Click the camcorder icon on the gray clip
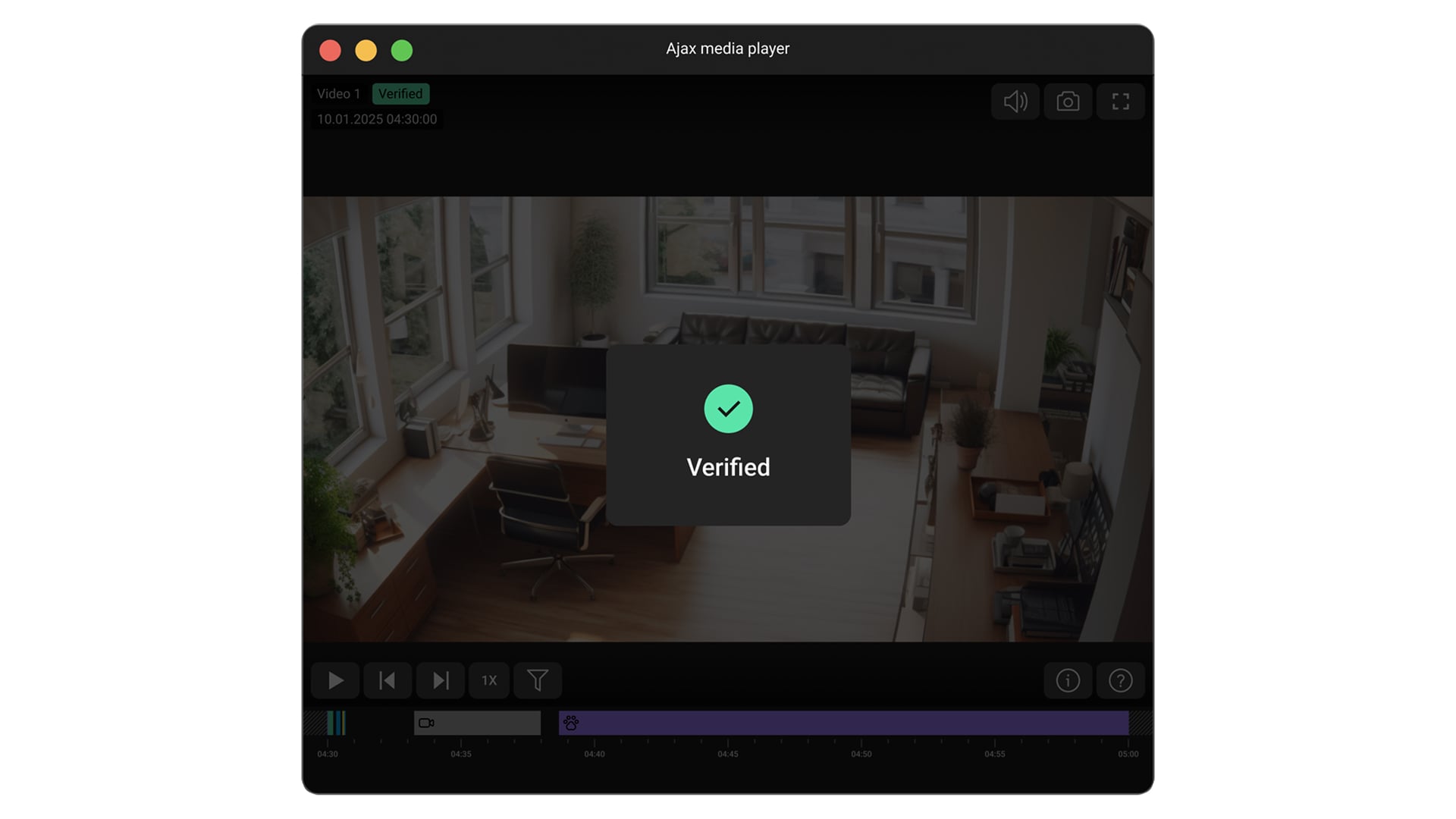Image resolution: width=1456 pixels, height=819 pixels. click(427, 723)
